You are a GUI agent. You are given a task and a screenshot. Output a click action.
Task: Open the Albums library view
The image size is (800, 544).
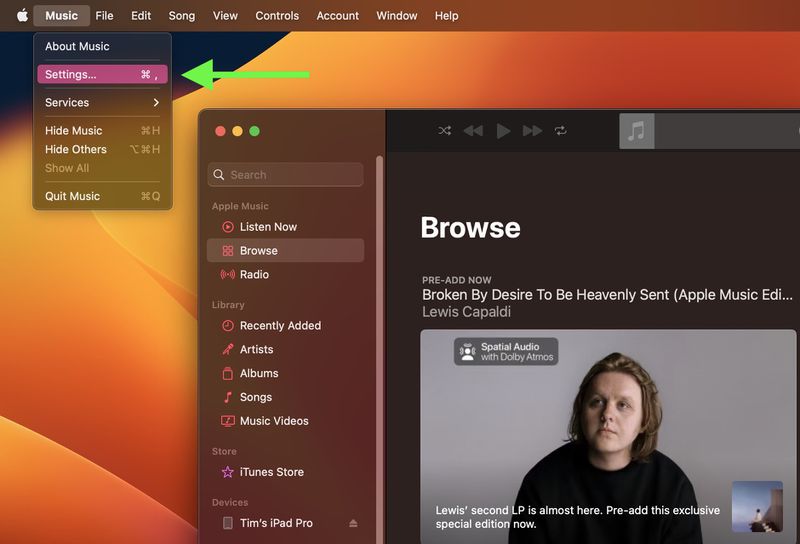point(259,374)
